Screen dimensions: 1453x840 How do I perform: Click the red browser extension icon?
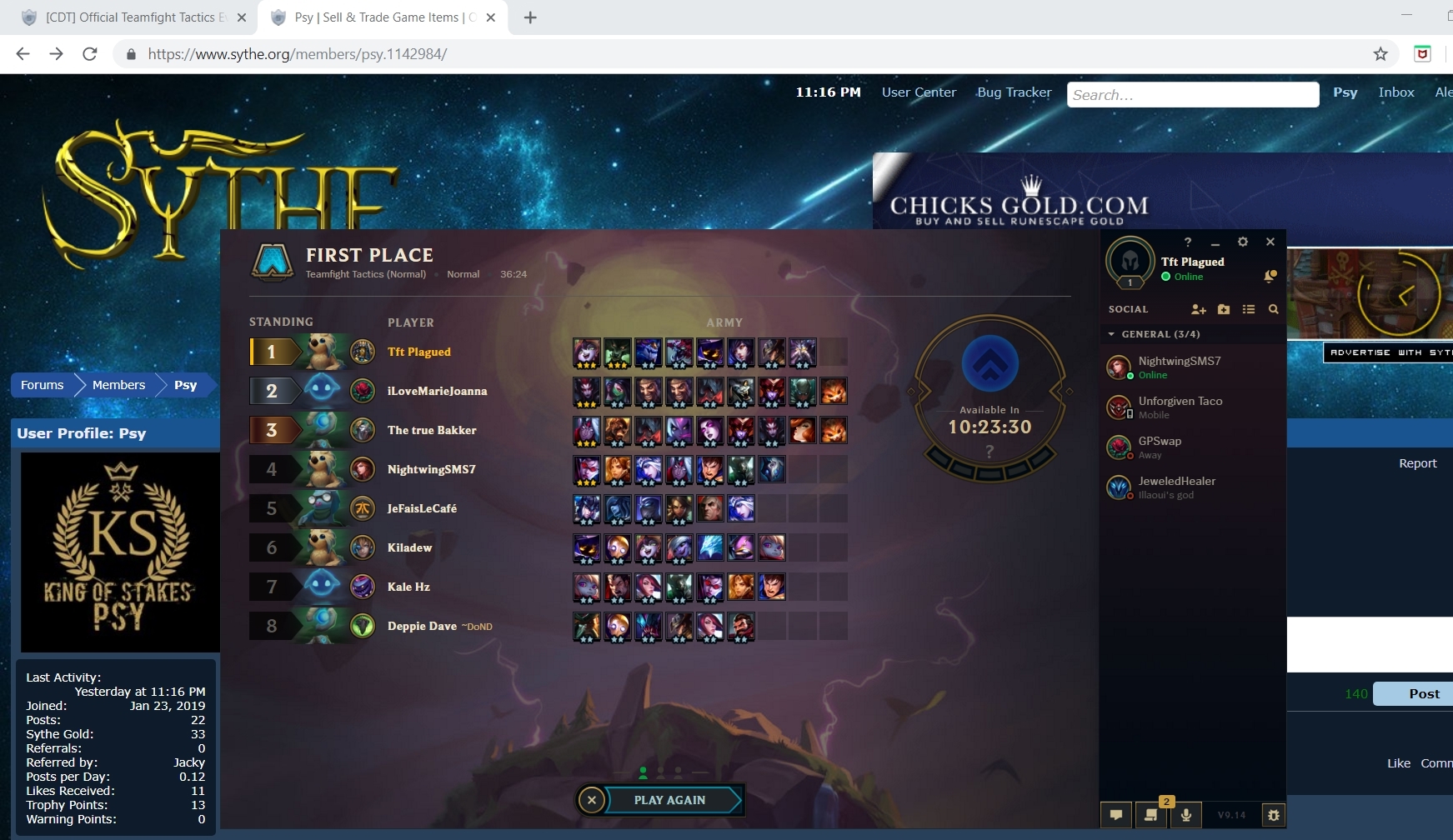(x=1423, y=54)
